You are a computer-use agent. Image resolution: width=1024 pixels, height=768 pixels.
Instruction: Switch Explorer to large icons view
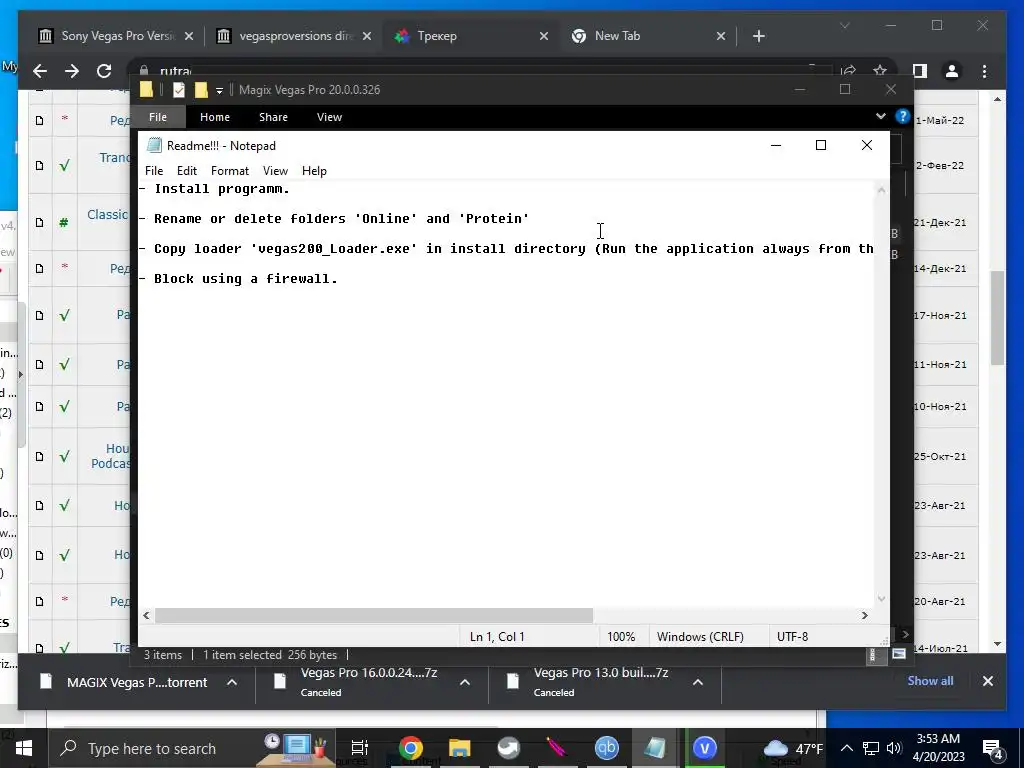coord(899,654)
